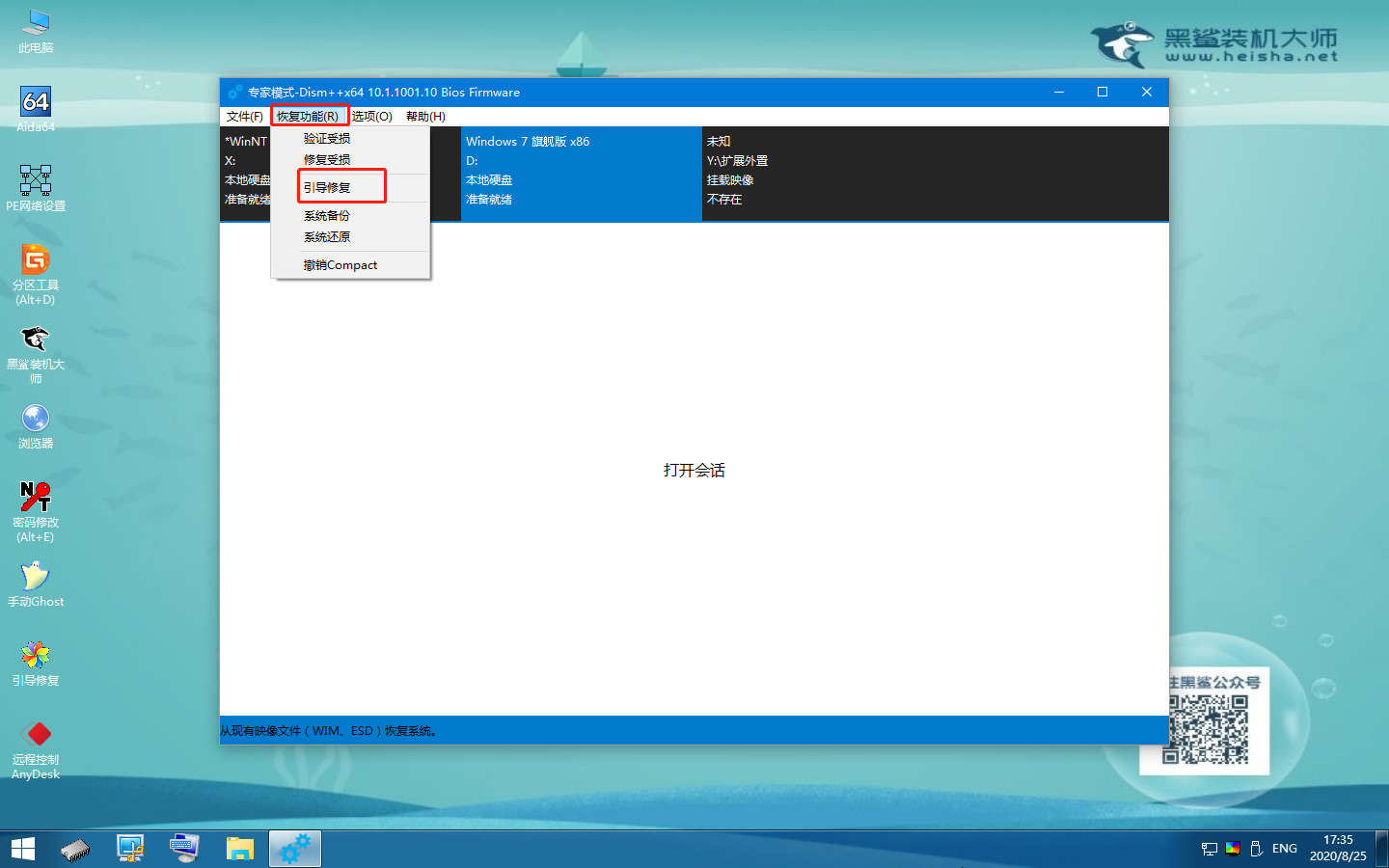Open the Aida64 desktop icon
Screen dimensions: 1389x868
point(36,103)
